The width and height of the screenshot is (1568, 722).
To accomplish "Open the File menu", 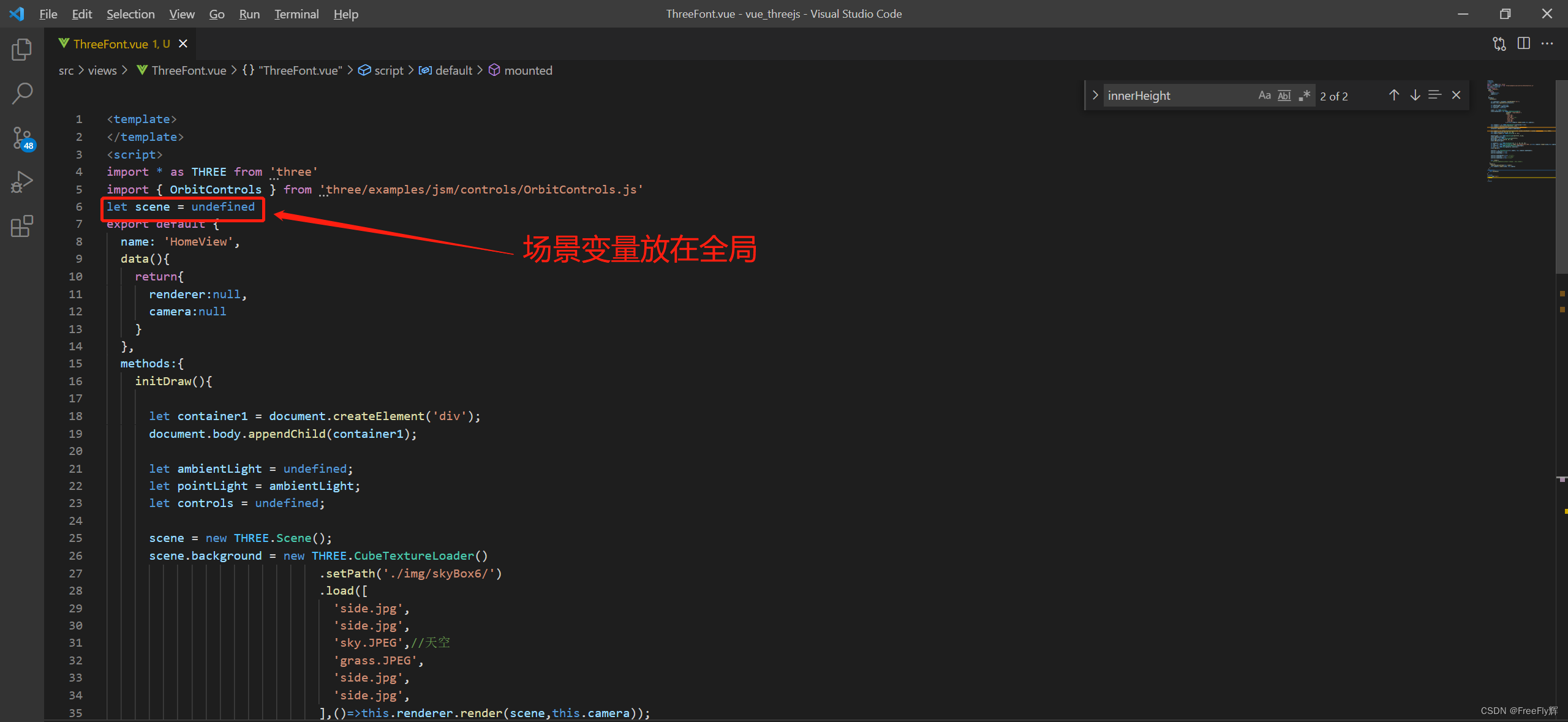I will 48,13.
